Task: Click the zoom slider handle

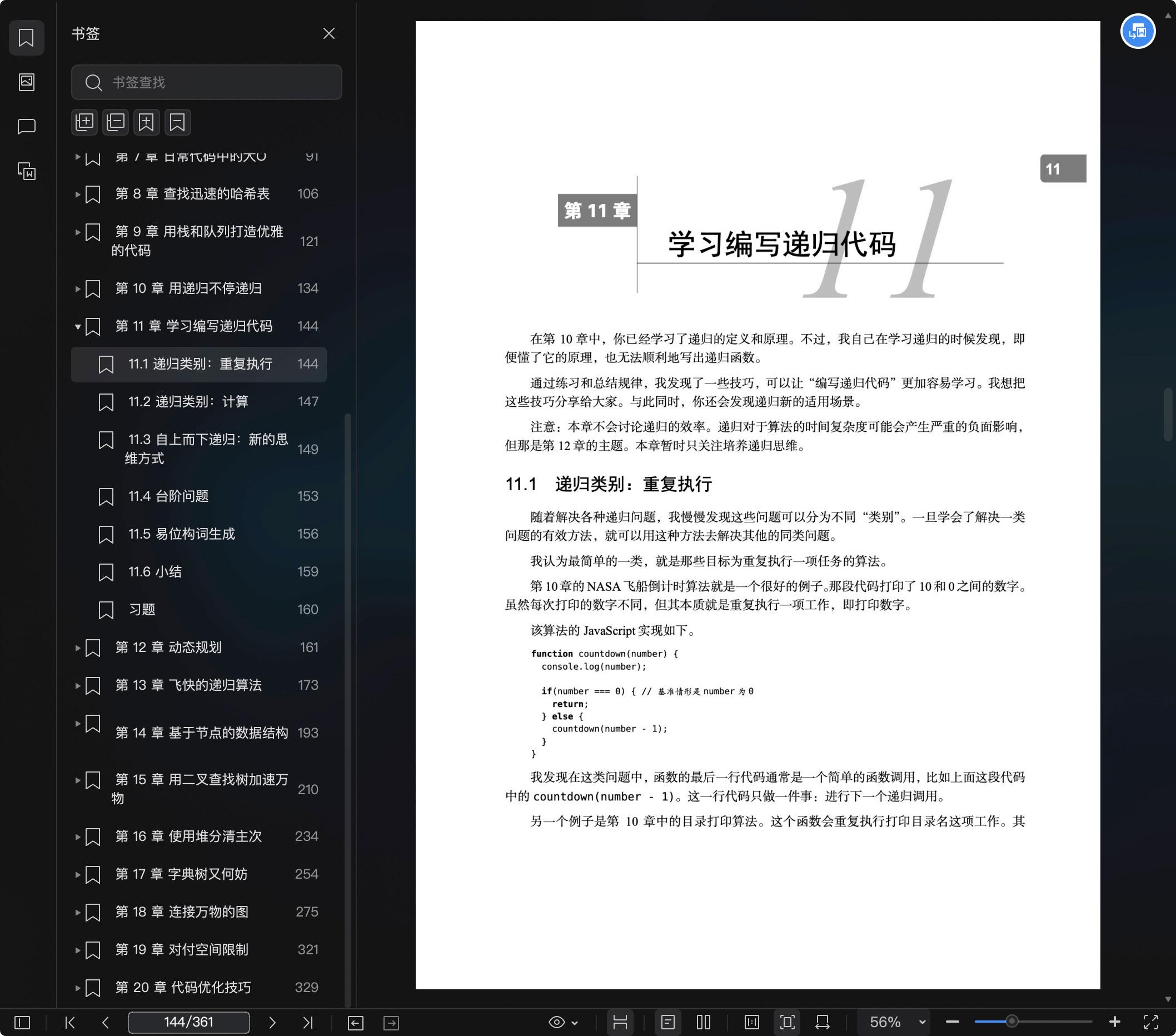Action: coord(1011,1022)
